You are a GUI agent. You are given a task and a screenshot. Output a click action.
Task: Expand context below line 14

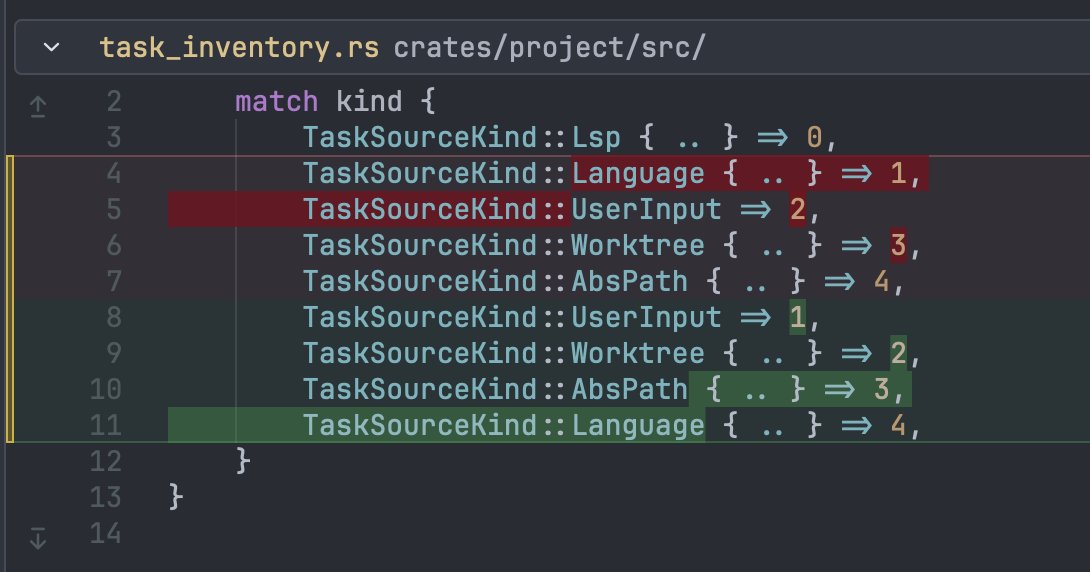click(38, 538)
